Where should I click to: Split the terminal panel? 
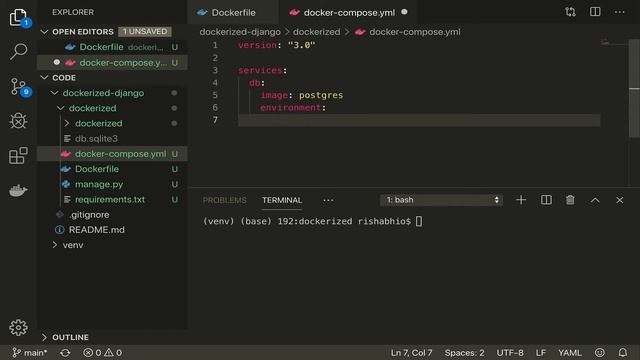(546, 200)
